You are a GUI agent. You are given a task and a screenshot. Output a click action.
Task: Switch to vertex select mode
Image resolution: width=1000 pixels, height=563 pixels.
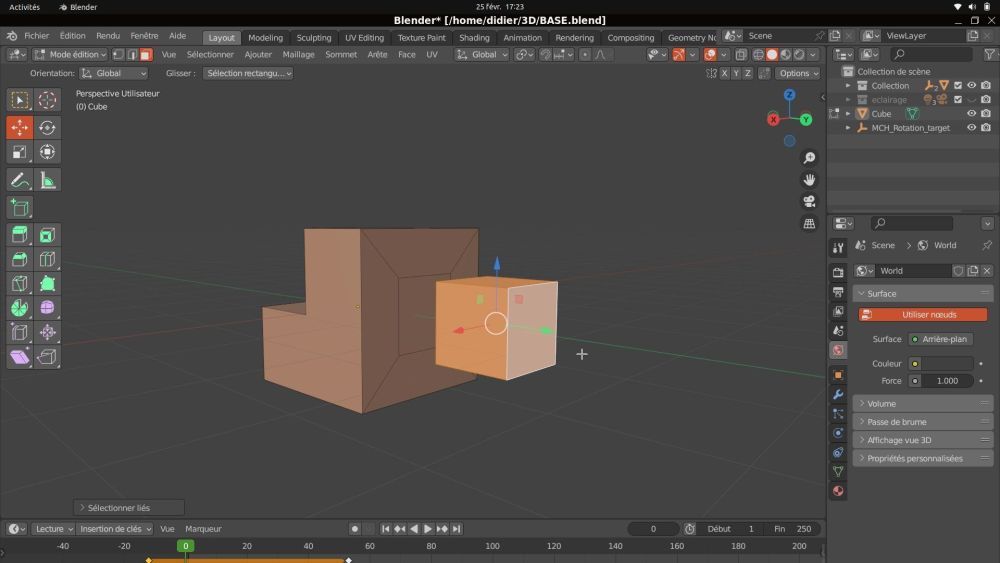click(119, 55)
